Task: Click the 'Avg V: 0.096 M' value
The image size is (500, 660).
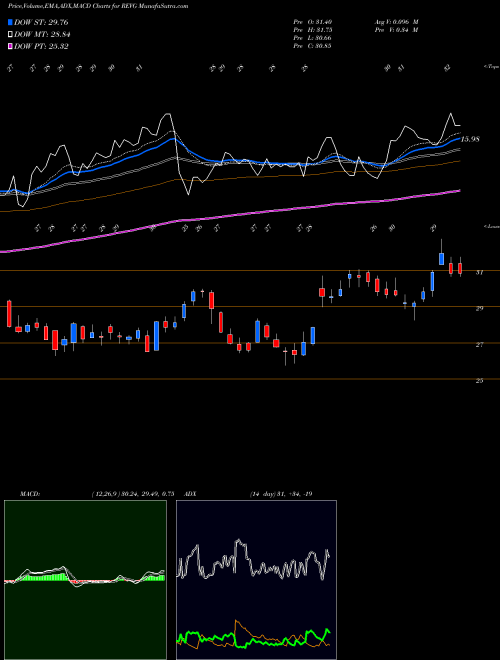Action: click(x=396, y=22)
